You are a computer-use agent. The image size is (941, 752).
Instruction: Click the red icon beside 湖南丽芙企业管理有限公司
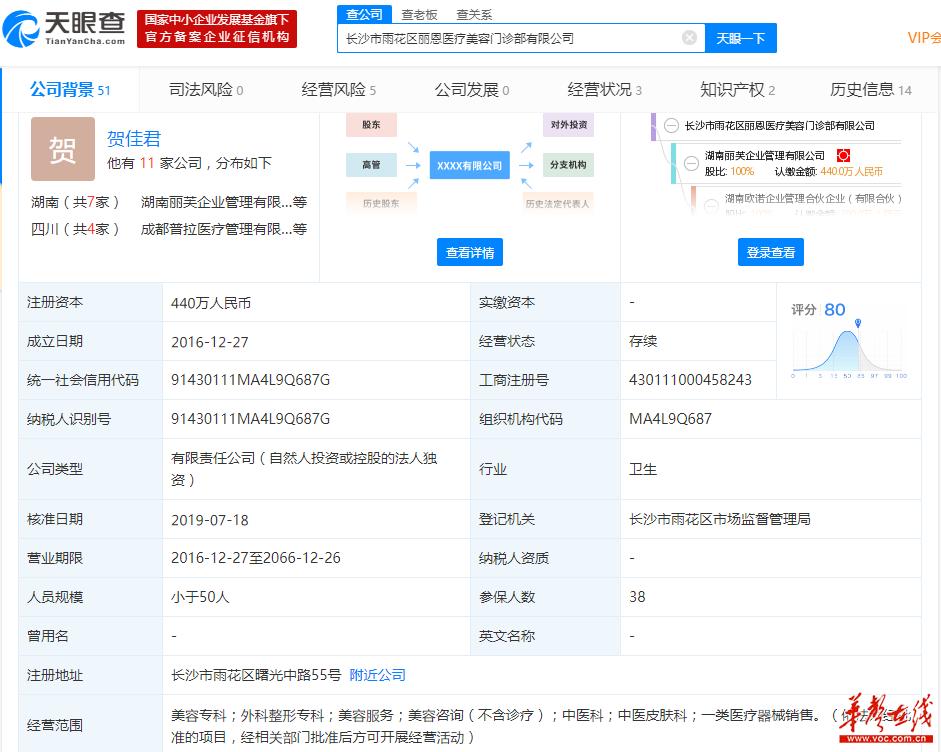[x=842, y=155]
